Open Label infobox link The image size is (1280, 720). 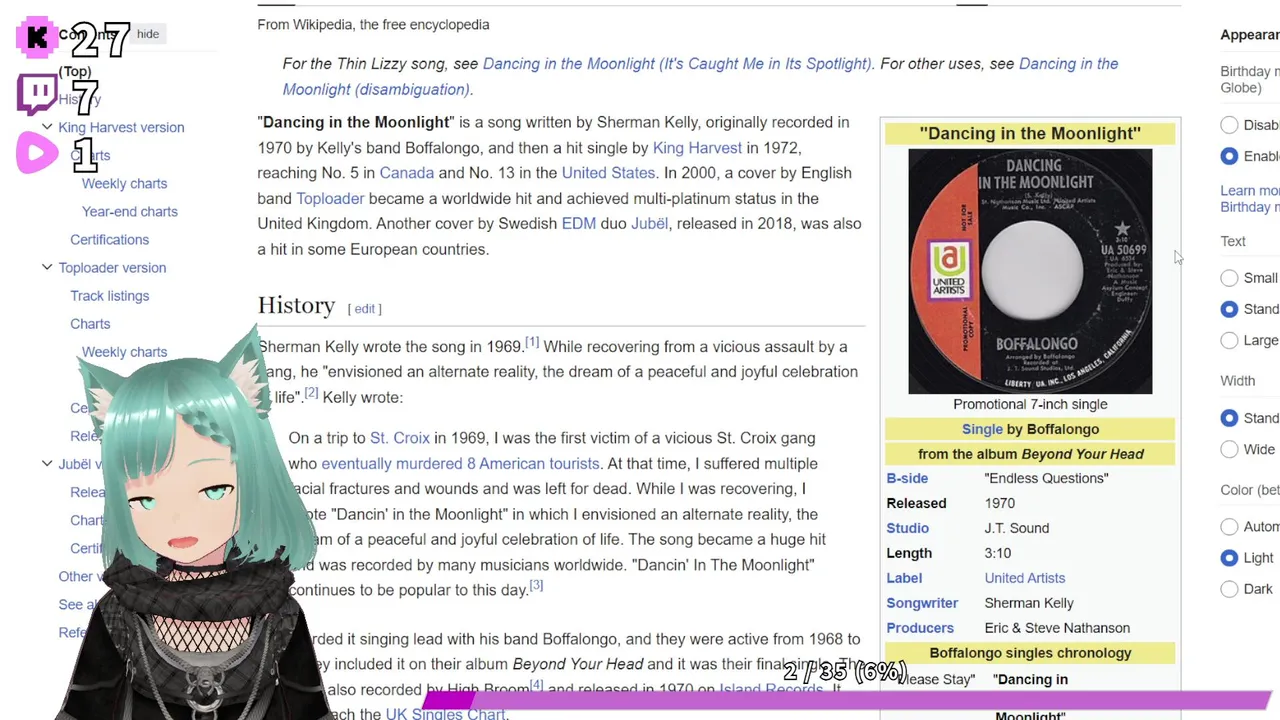tap(904, 578)
